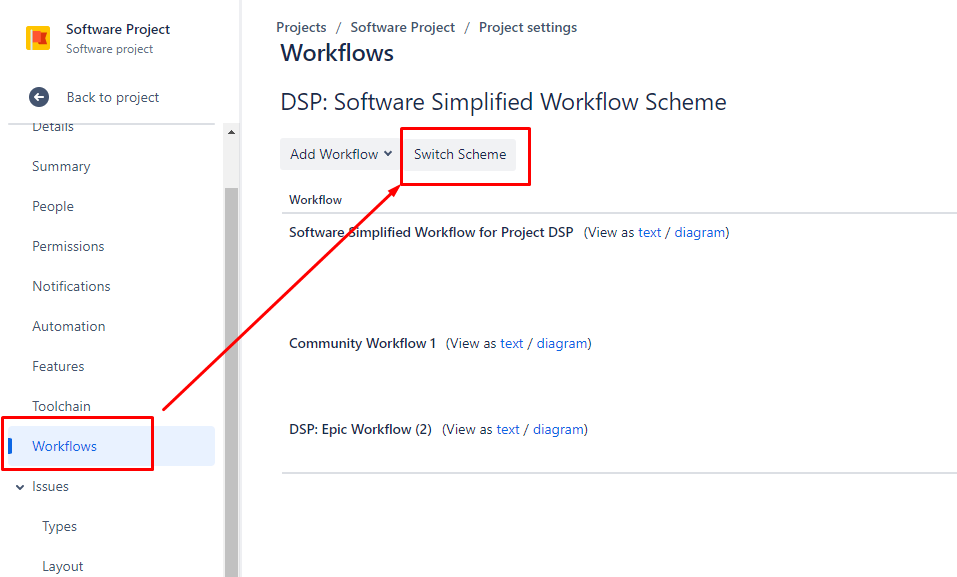Click the Software Project logo icon
The image size is (957, 577).
click(38, 37)
